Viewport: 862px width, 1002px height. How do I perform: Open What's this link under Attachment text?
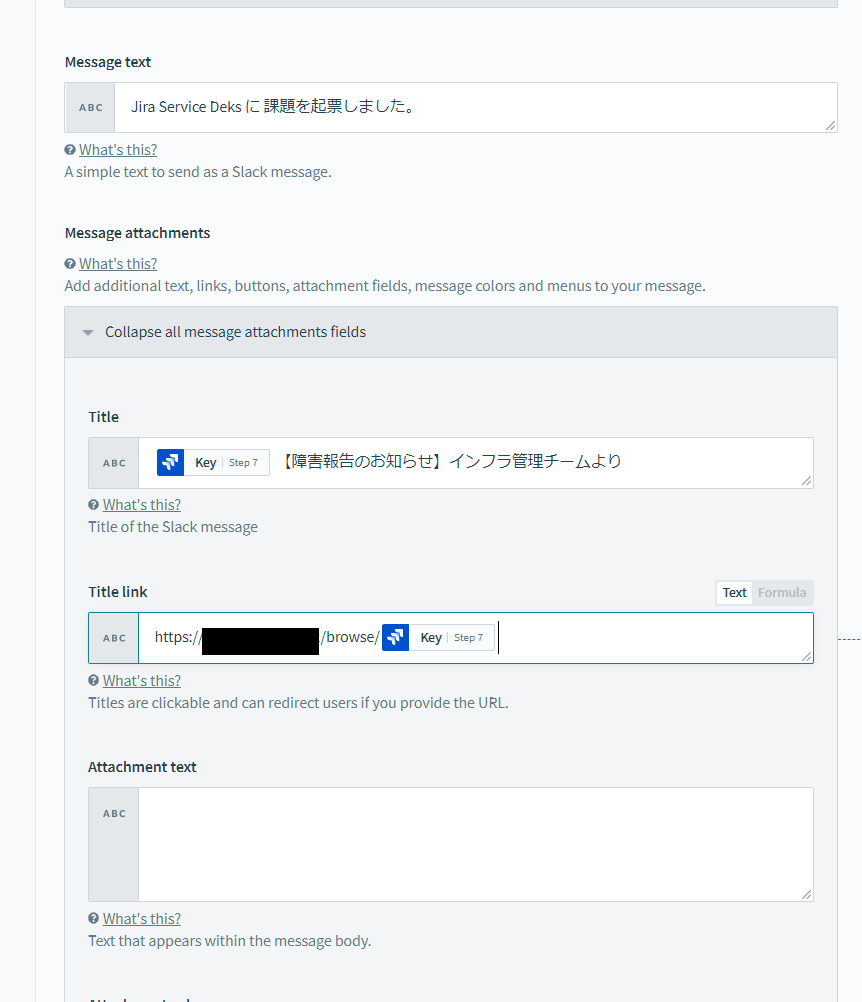(x=142, y=918)
